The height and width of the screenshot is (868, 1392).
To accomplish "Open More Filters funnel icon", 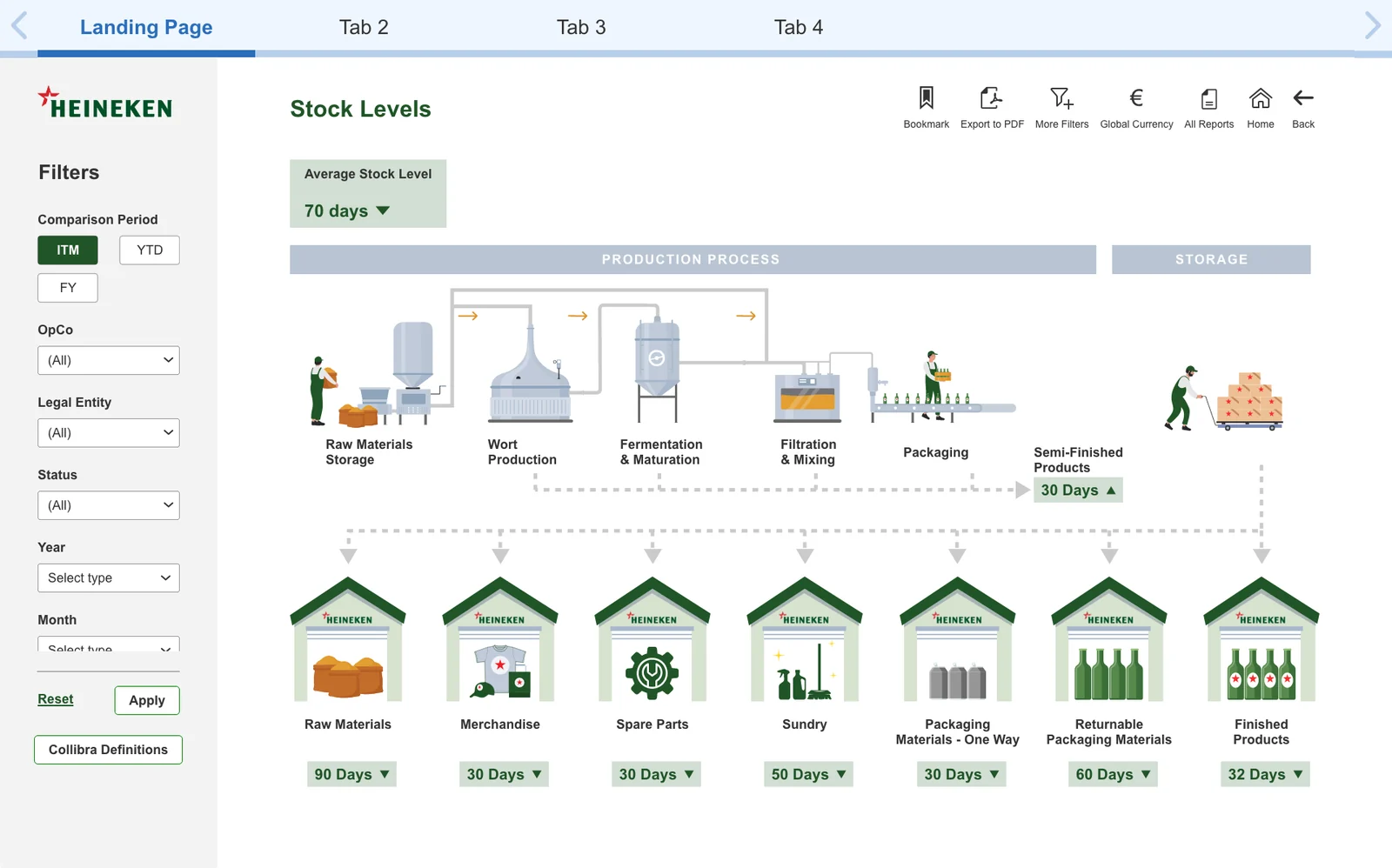I will (x=1061, y=97).
